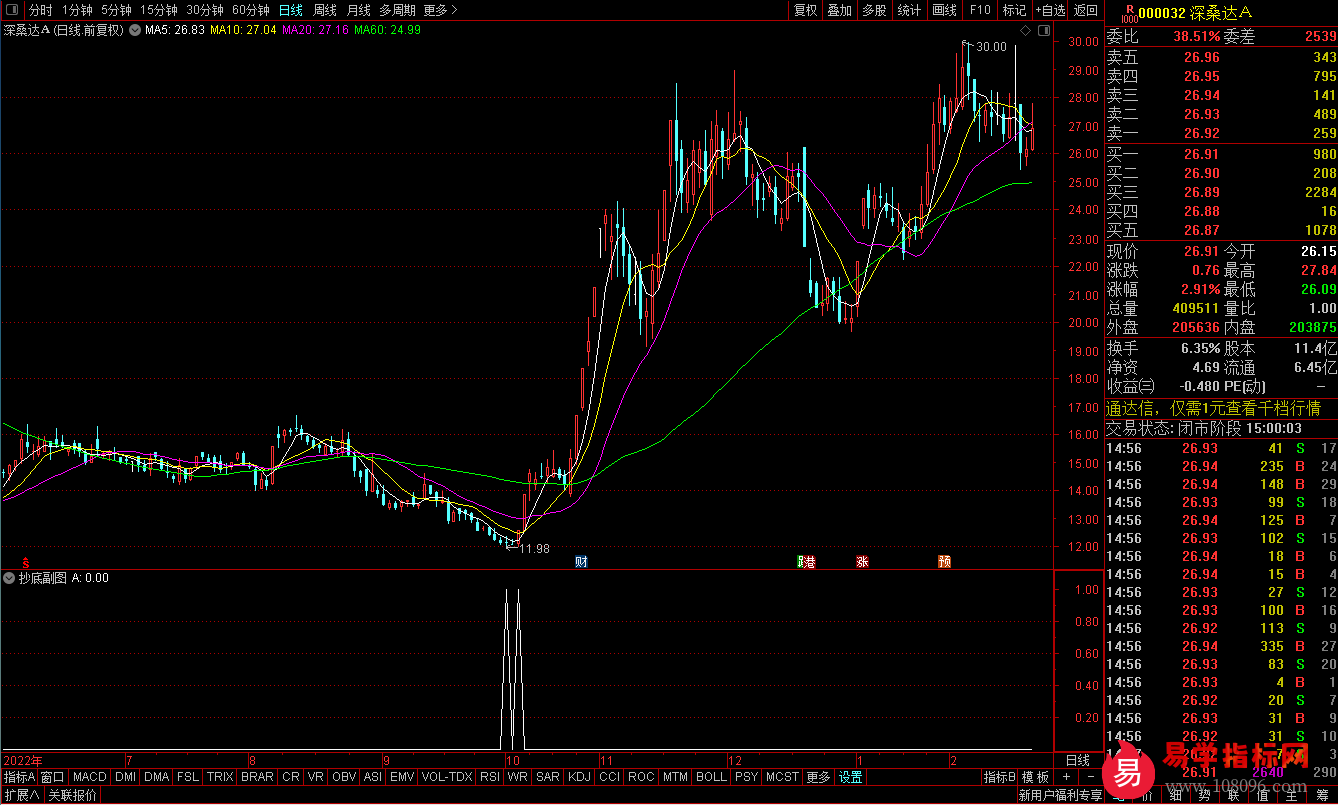Click the R margin-trading icon beside 000032
This screenshot has height=805, width=1338.
(x=1129, y=11)
